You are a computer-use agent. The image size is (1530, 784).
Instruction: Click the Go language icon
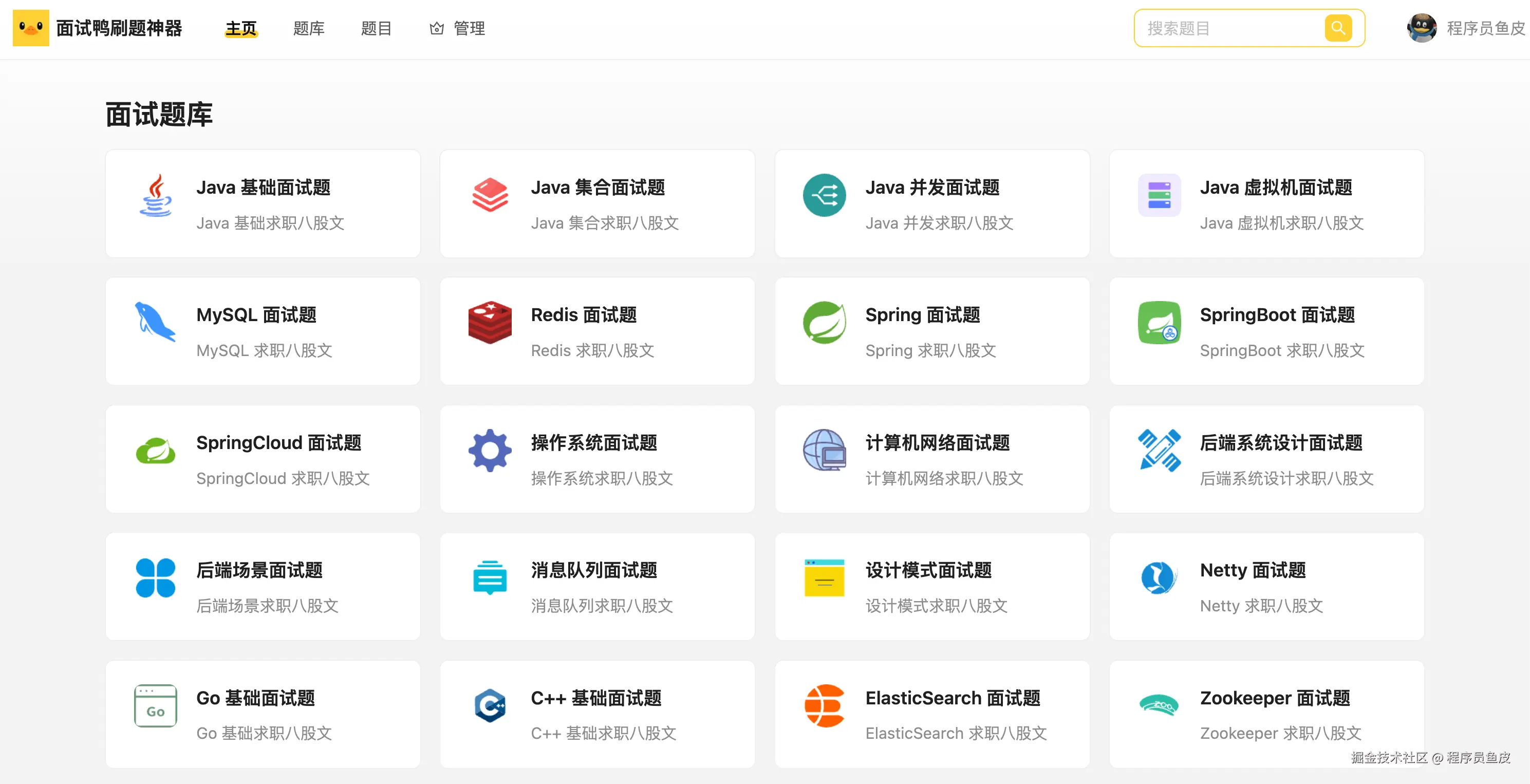point(156,705)
